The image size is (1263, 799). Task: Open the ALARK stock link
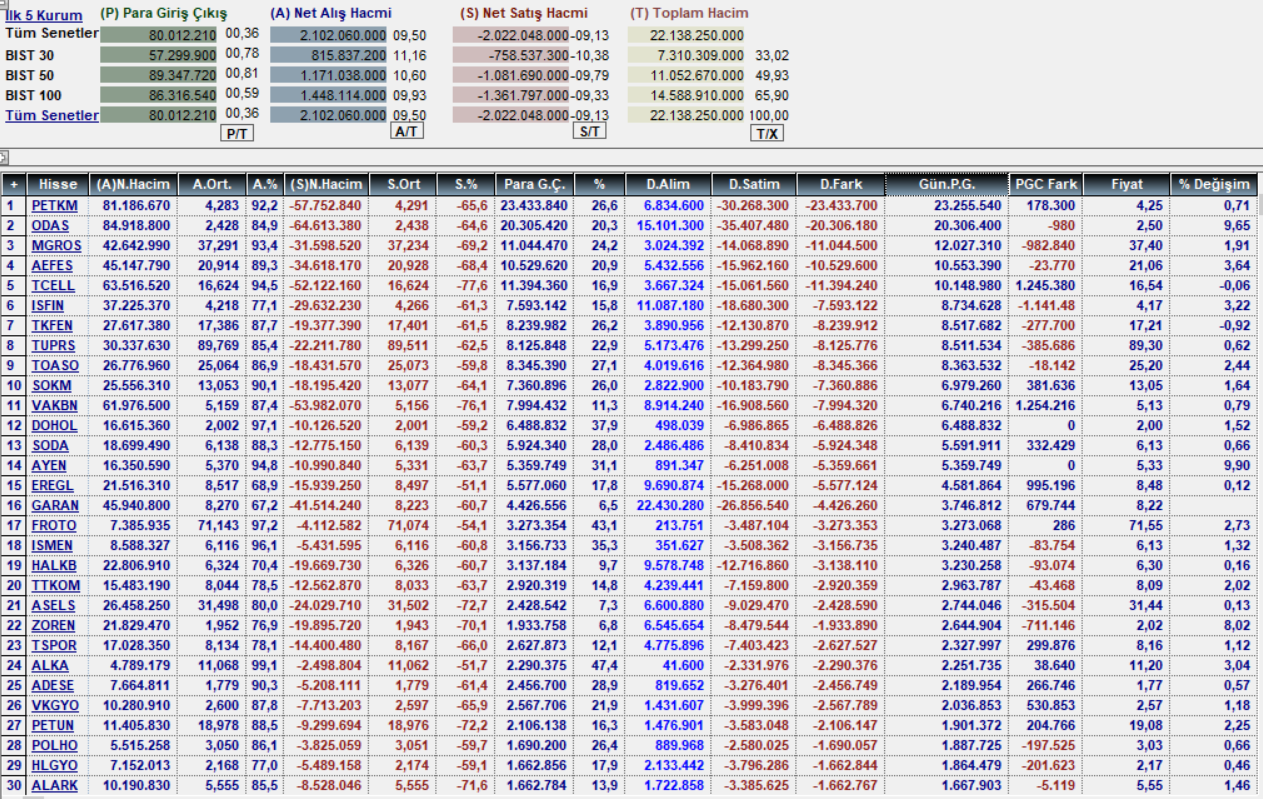coord(54,785)
